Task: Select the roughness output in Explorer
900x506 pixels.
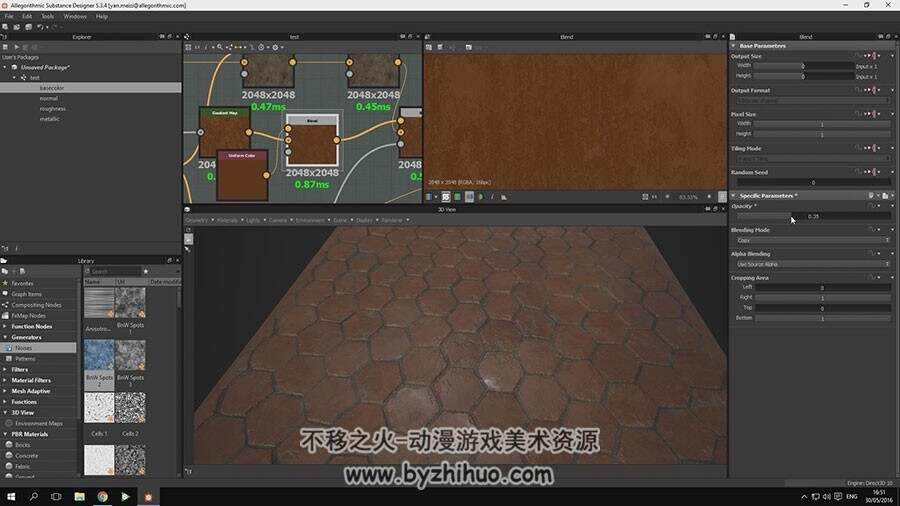Action: pyautogui.click(x=52, y=108)
